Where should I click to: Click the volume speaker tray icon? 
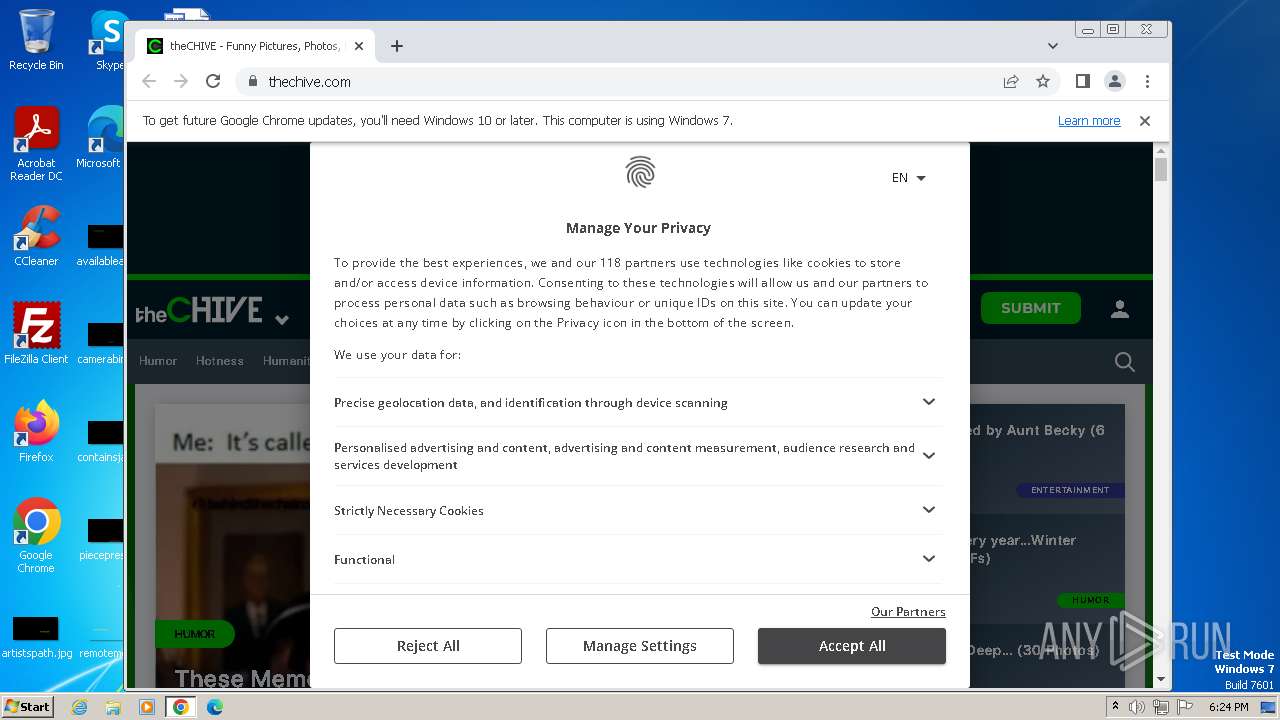click(1137, 707)
